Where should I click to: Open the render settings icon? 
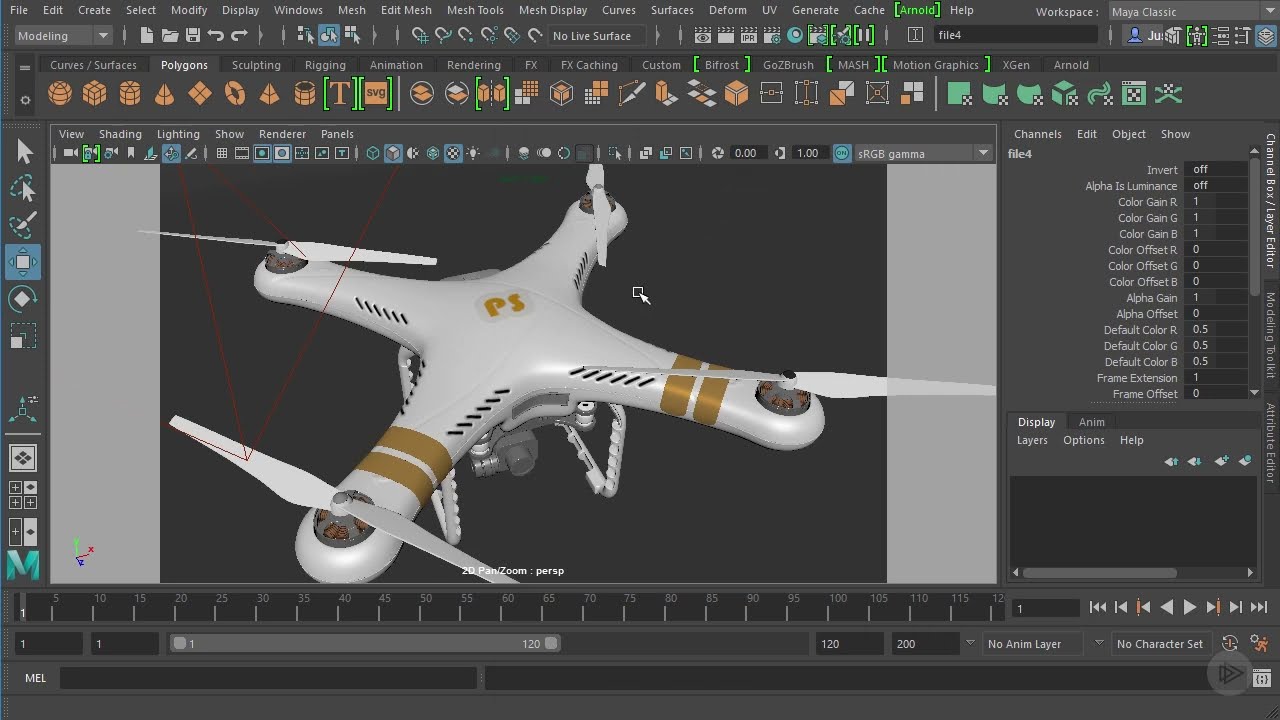[x=772, y=35]
